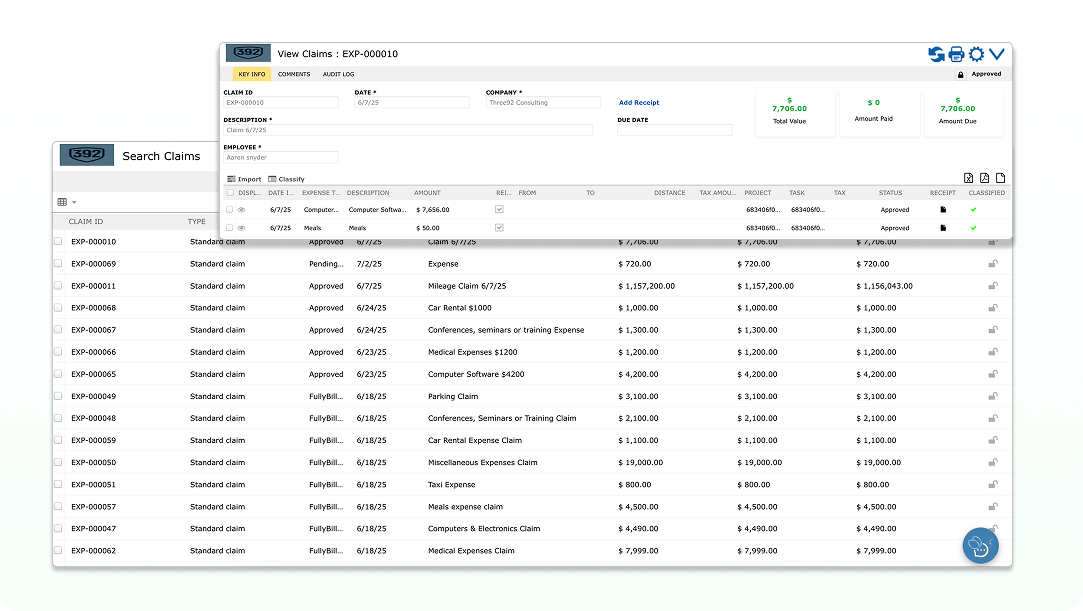1083x611 pixels.
Task: Click the Claim ID input field
Action: (281, 103)
